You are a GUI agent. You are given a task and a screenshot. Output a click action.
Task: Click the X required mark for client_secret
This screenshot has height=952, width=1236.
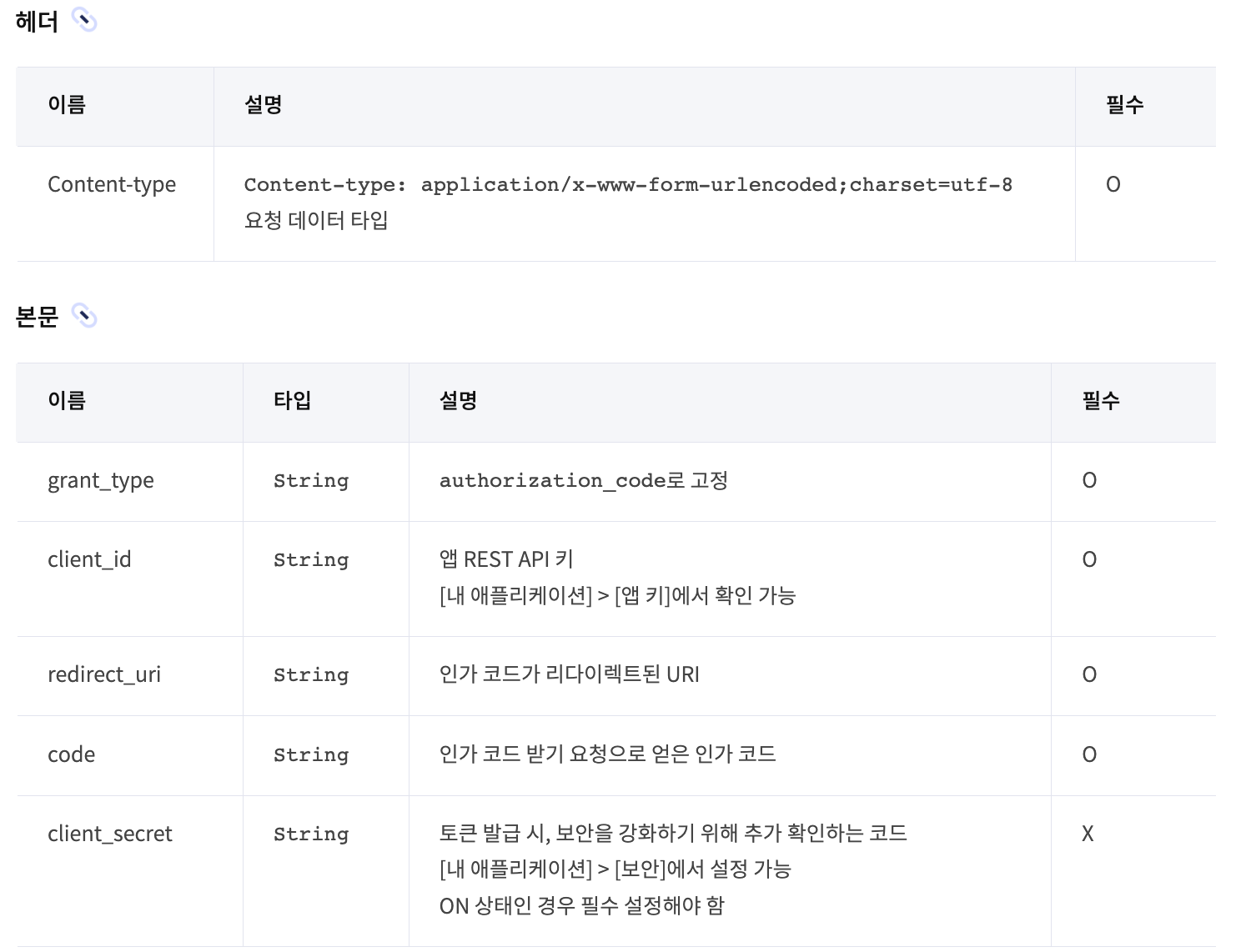point(1088,834)
